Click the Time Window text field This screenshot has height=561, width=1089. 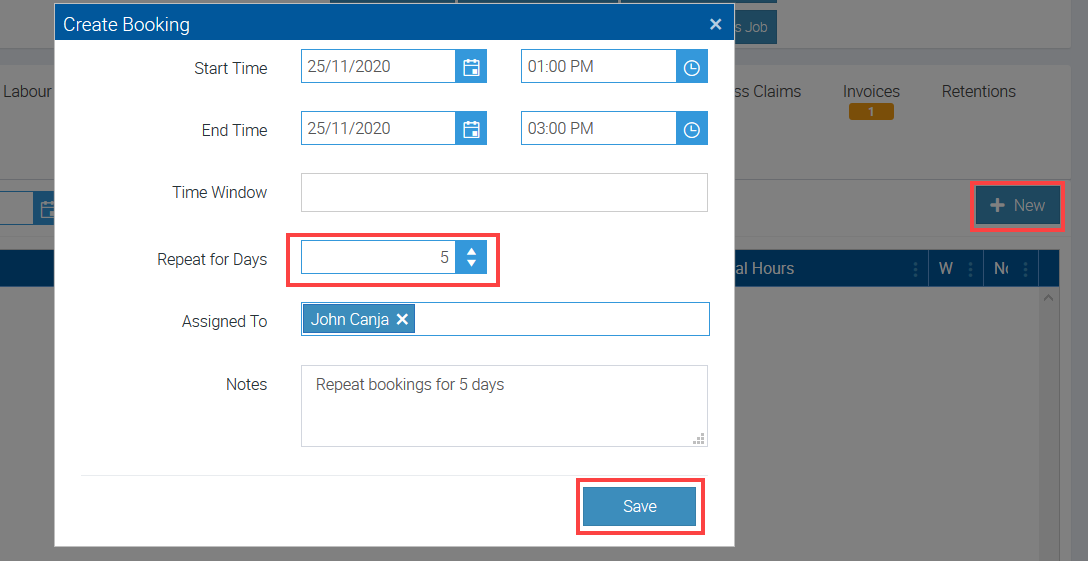504,193
